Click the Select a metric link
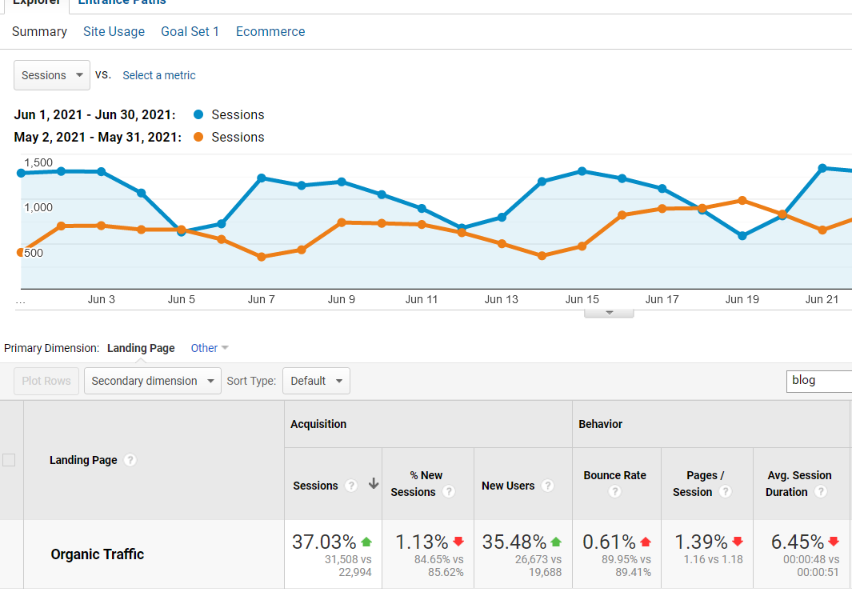The image size is (852, 589). 159,75
